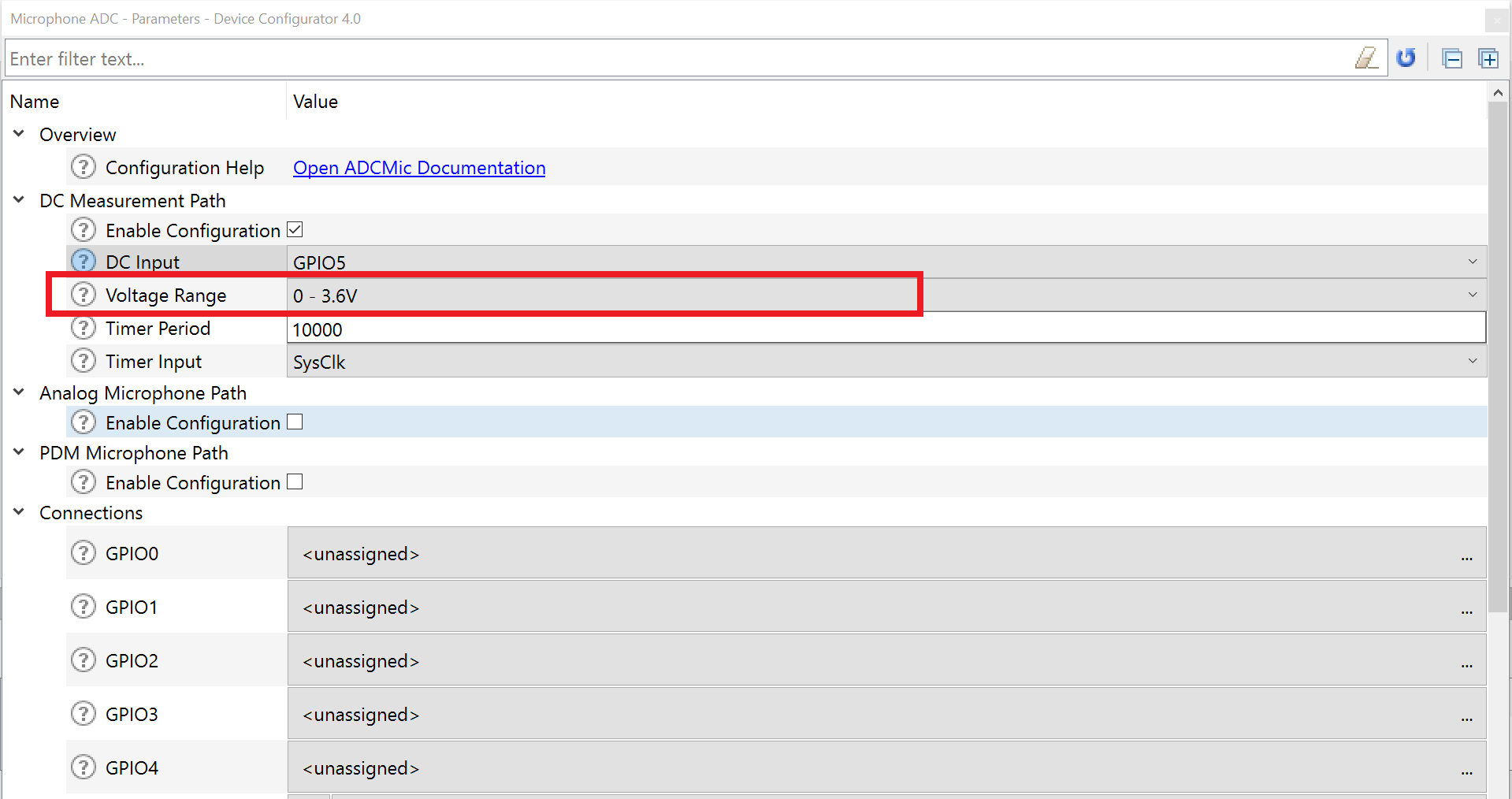The height and width of the screenshot is (799, 1512).
Task: Click the reset parameters arrow icon
Action: click(1406, 58)
